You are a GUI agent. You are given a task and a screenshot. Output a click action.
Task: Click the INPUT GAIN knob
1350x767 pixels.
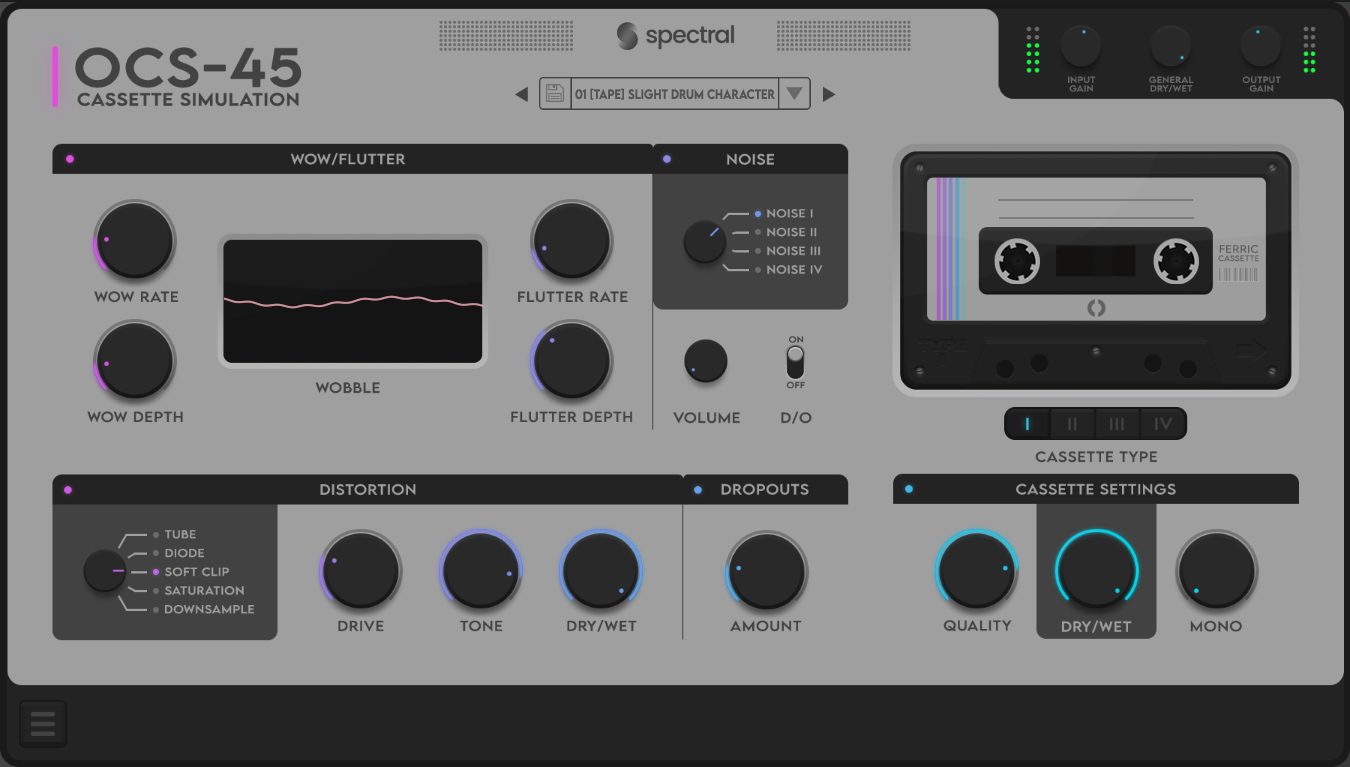tap(1081, 46)
